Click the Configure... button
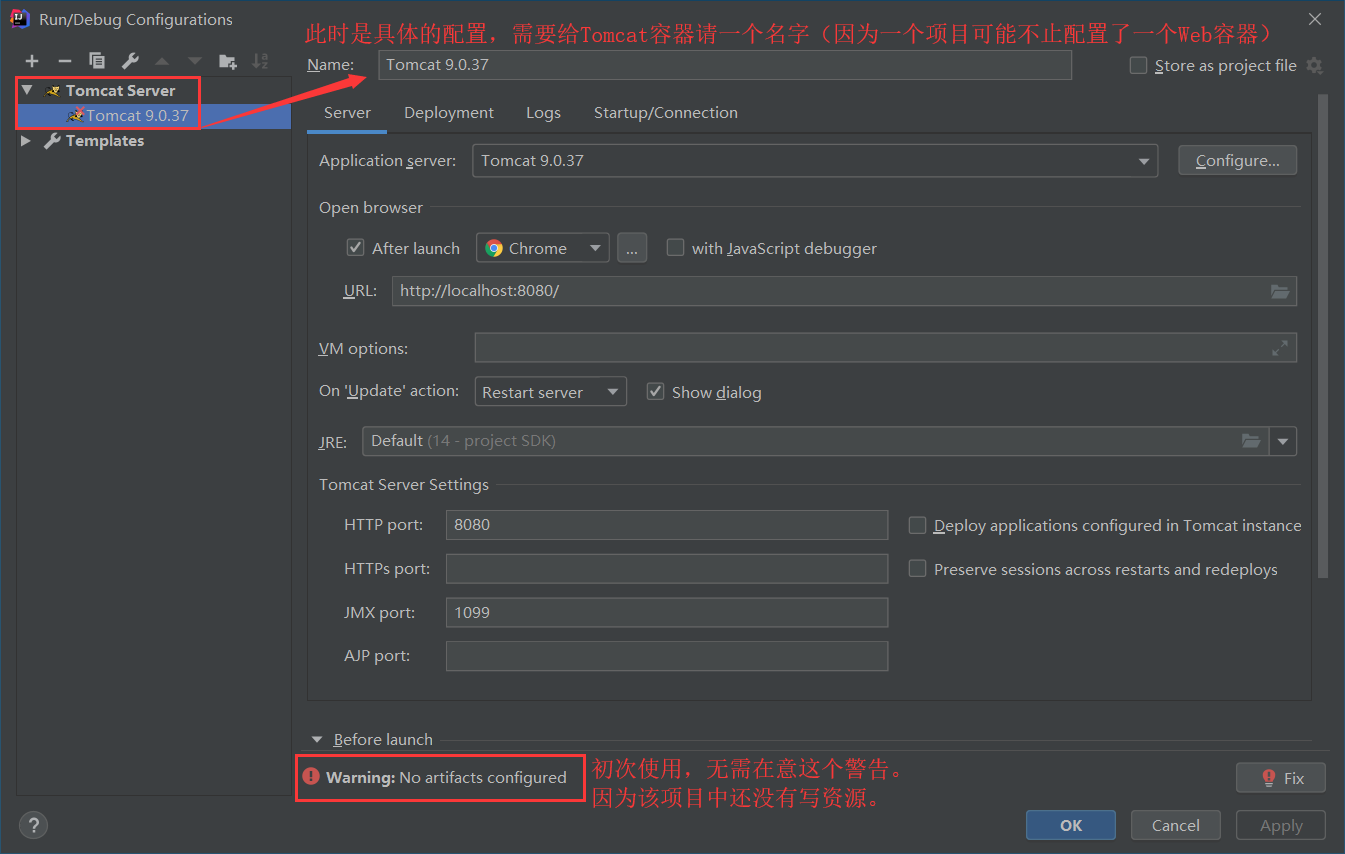The height and width of the screenshot is (854, 1345). 1238,160
